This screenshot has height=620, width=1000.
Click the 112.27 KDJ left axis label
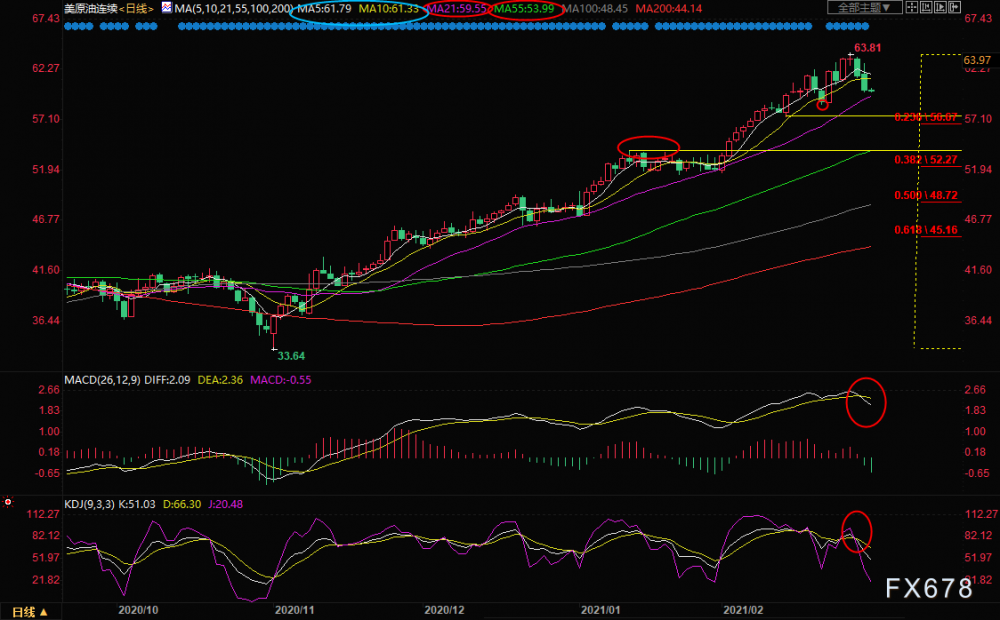(x=43, y=514)
